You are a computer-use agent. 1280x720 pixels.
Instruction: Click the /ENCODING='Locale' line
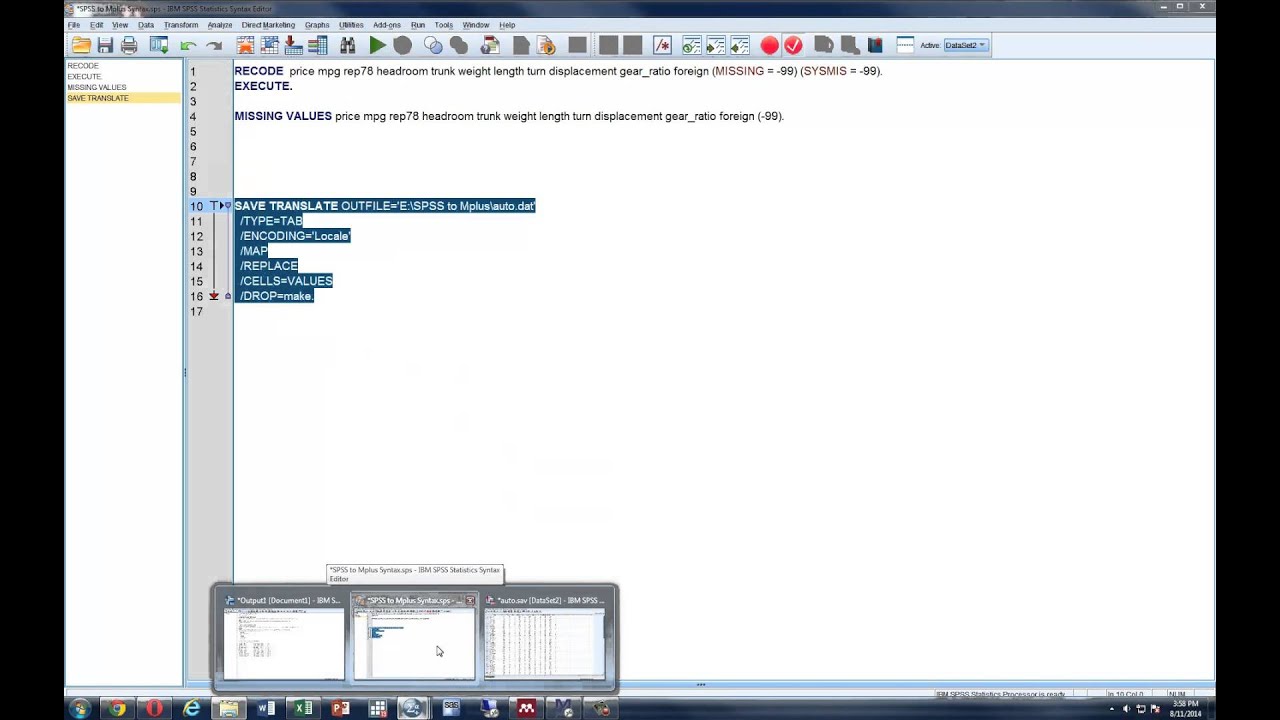(x=295, y=236)
